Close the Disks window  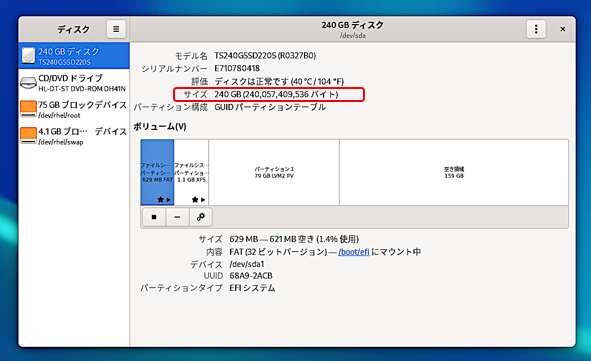tap(563, 29)
